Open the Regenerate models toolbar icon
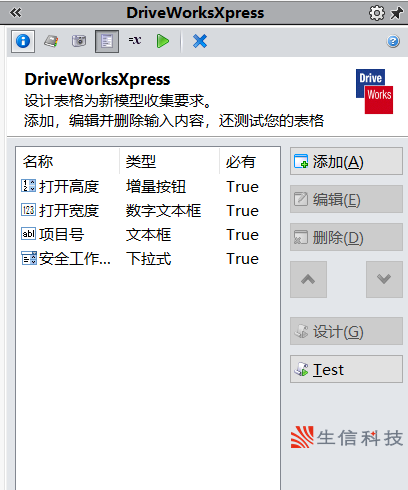 tap(51, 41)
